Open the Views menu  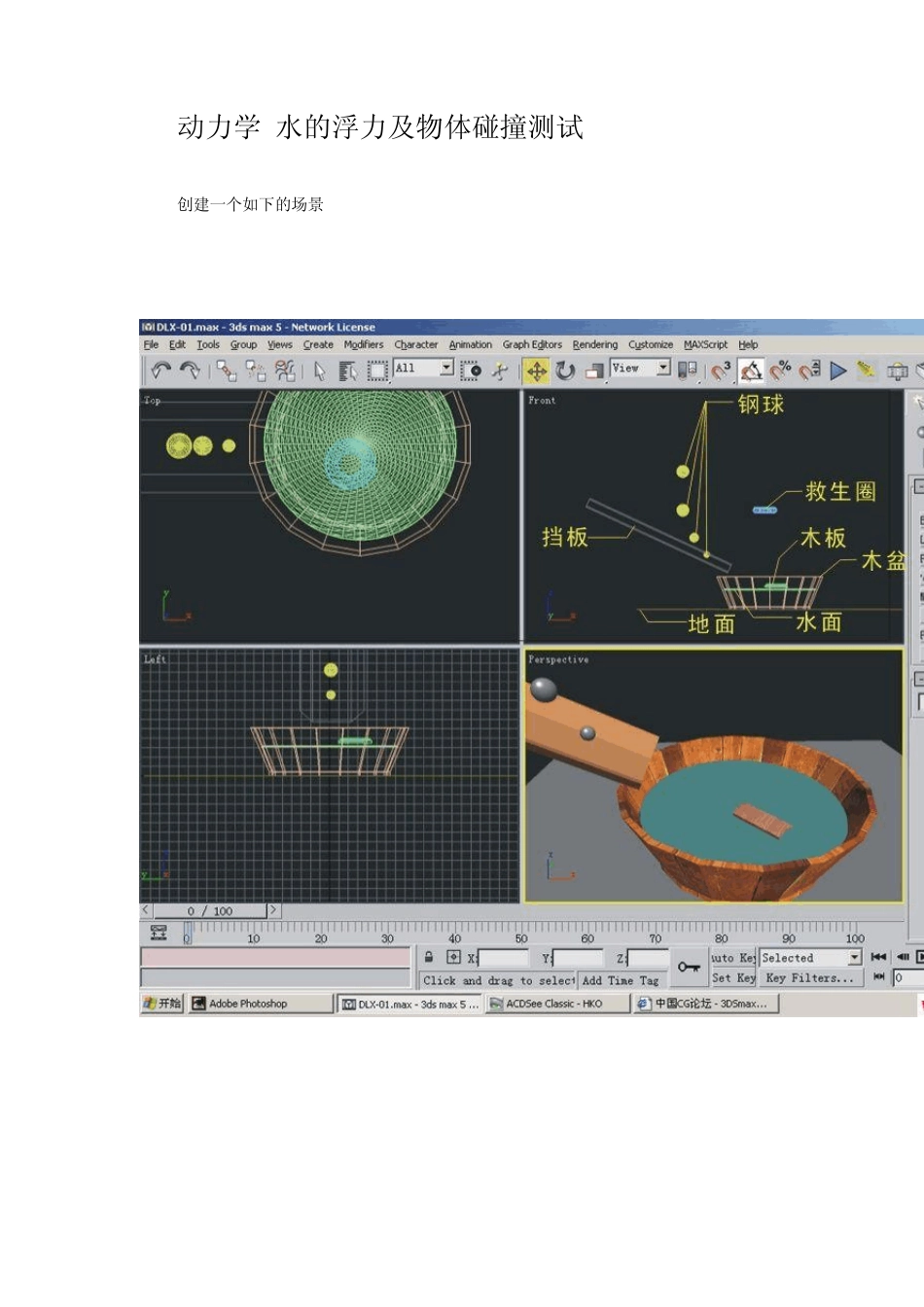280,344
